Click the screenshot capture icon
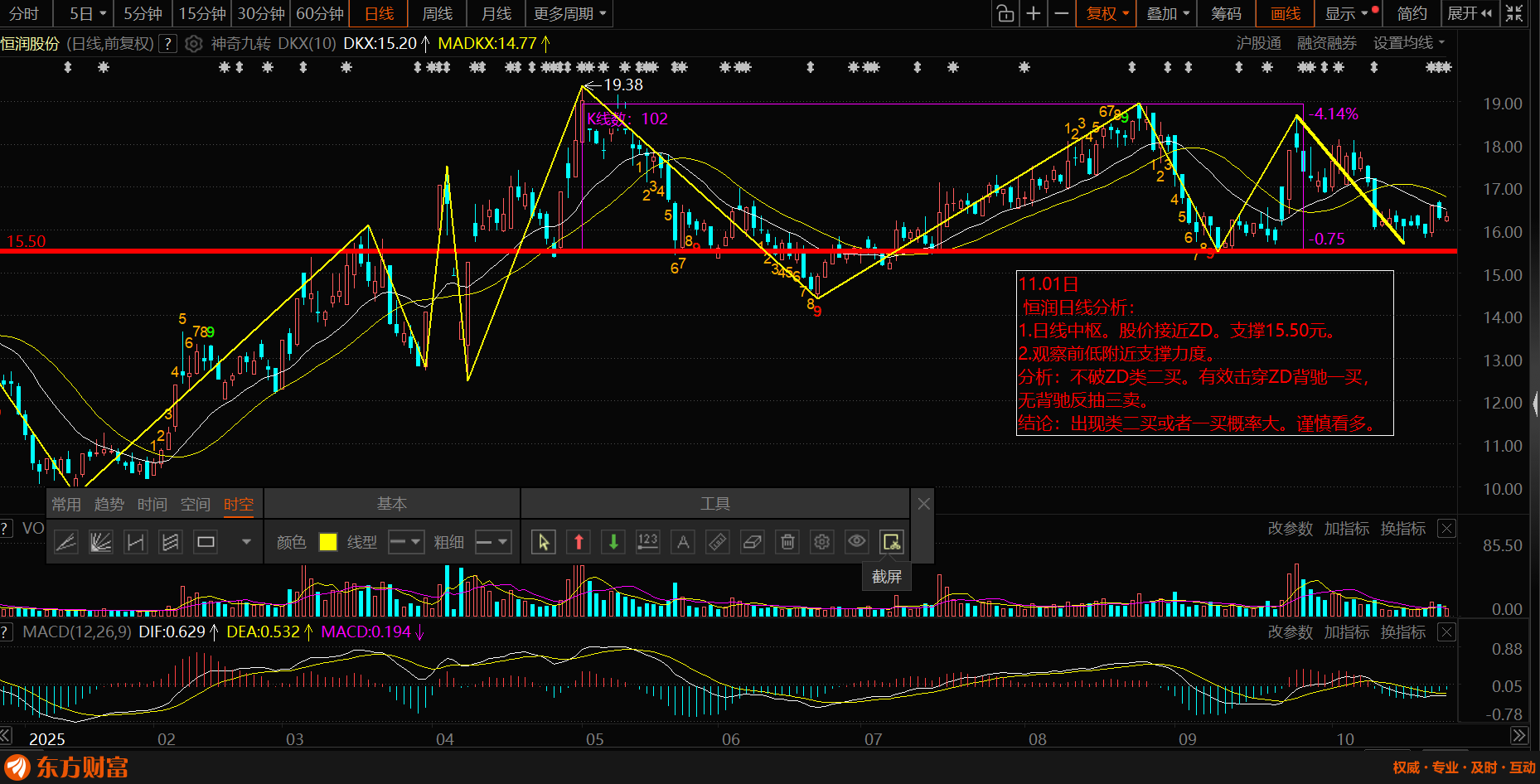The width and height of the screenshot is (1540, 784). coord(892,542)
